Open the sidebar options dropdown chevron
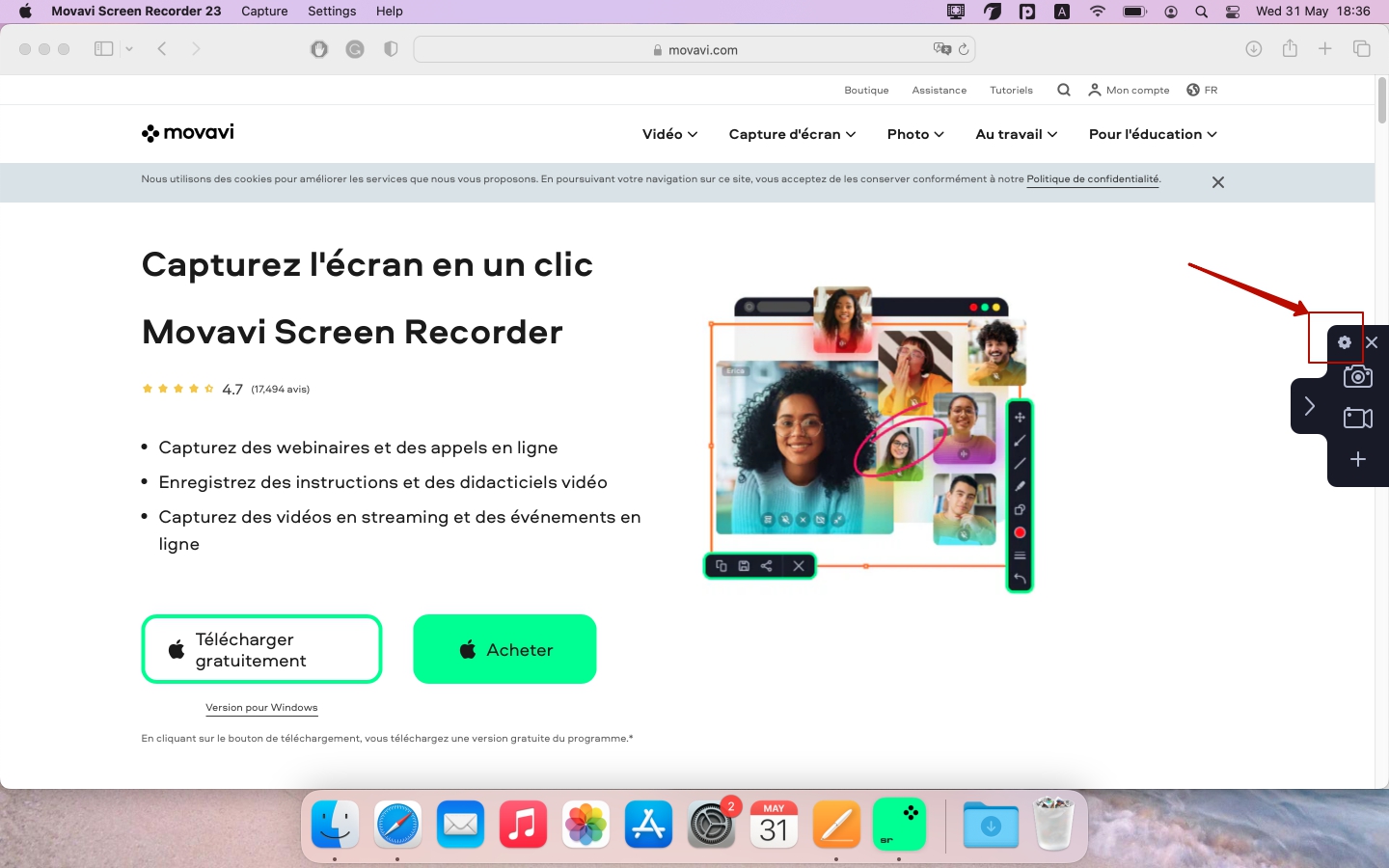 (x=129, y=48)
